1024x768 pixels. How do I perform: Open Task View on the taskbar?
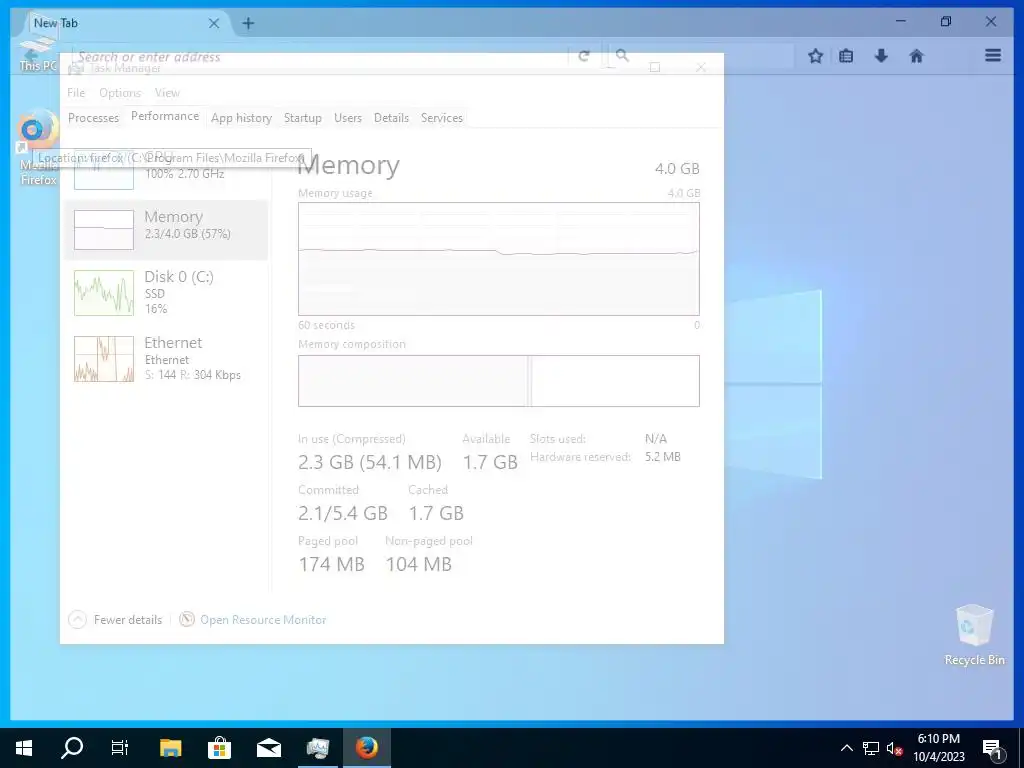pyautogui.click(x=120, y=748)
